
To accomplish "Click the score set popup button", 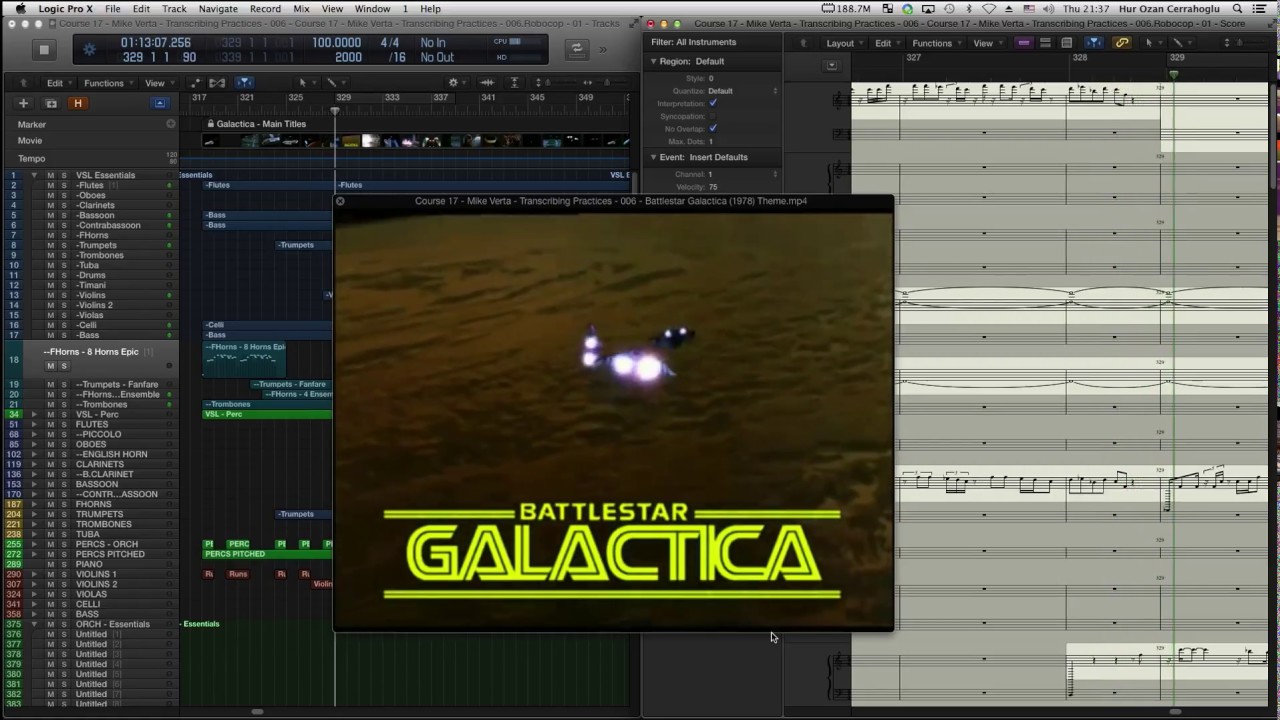I will point(831,66).
